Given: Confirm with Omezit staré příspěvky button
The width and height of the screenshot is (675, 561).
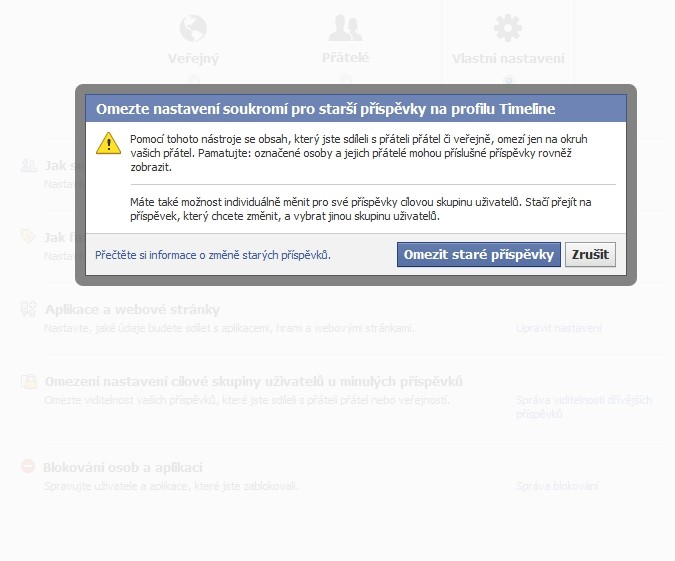Looking at the screenshot, I should (x=479, y=254).
